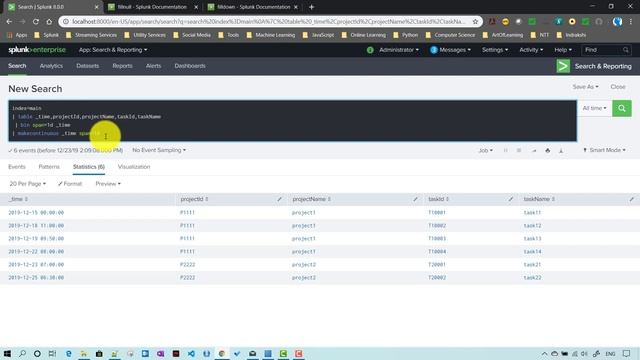The height and width of the screenshot is (360, 640).
Task: Open the Dashboards nav item
Action: [190, 66]
